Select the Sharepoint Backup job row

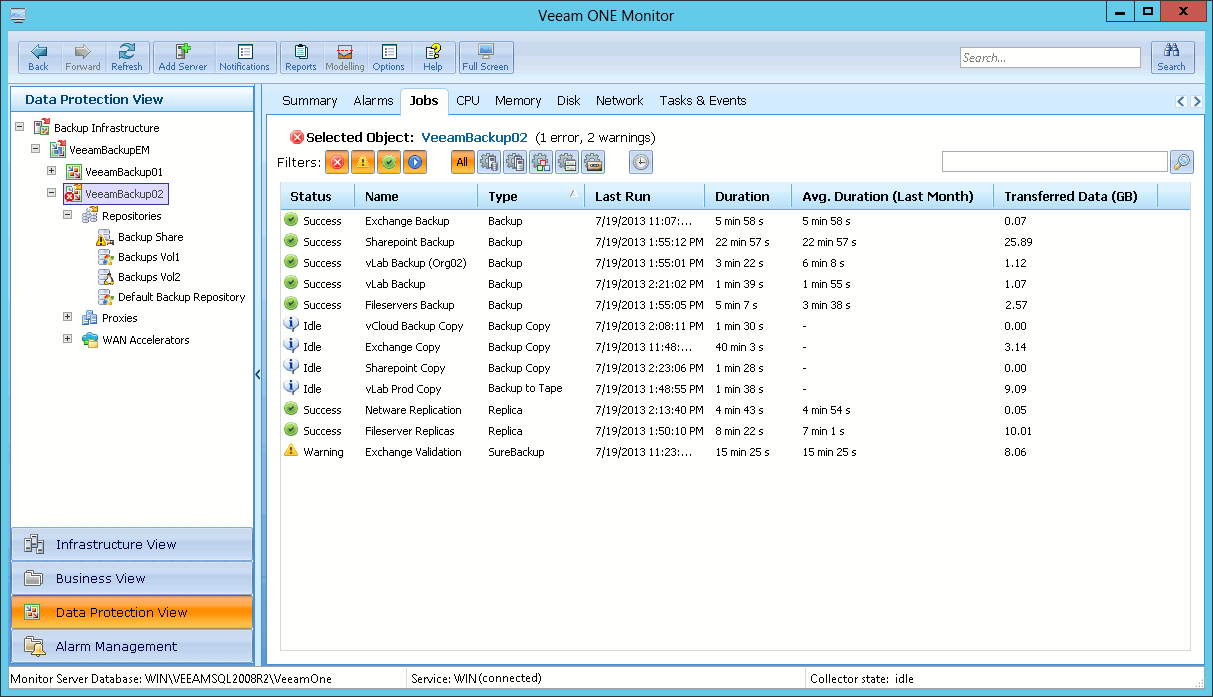pos(736,242)
